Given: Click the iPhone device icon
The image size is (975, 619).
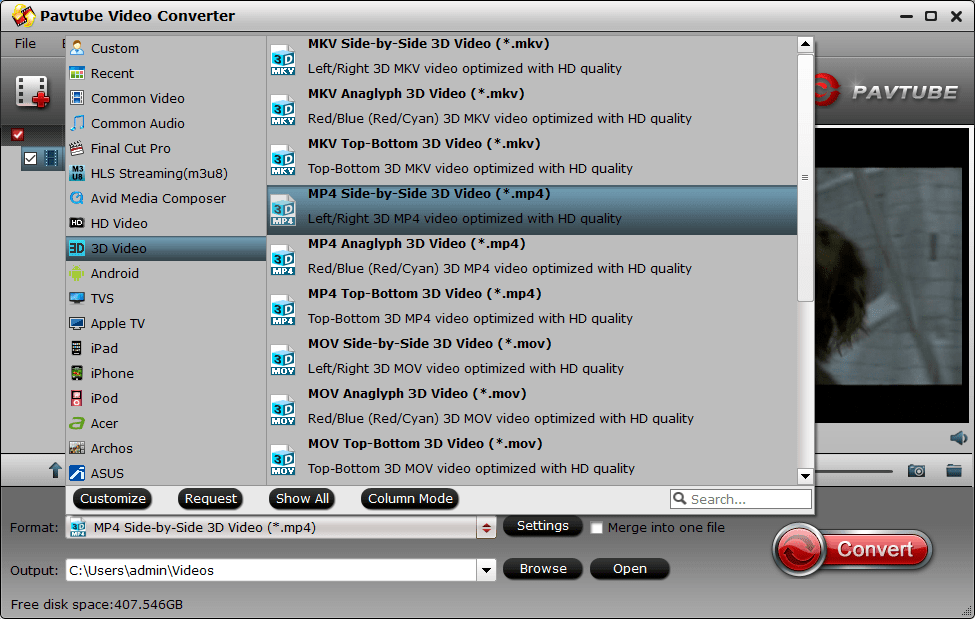Looking at the screenshot, I should pyautogui.click(x=77, y=373).
